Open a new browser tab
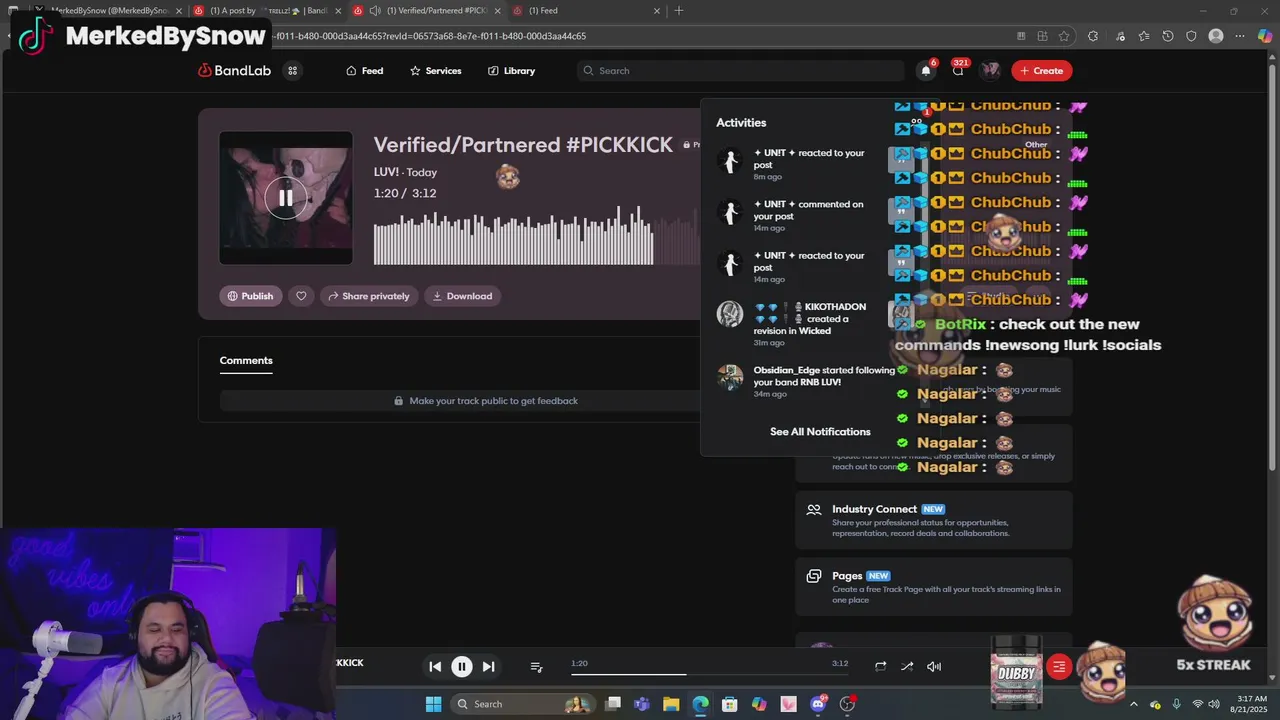Image resolution: width=1280 pixels, height=720 pixels. (x=679, y=11)
